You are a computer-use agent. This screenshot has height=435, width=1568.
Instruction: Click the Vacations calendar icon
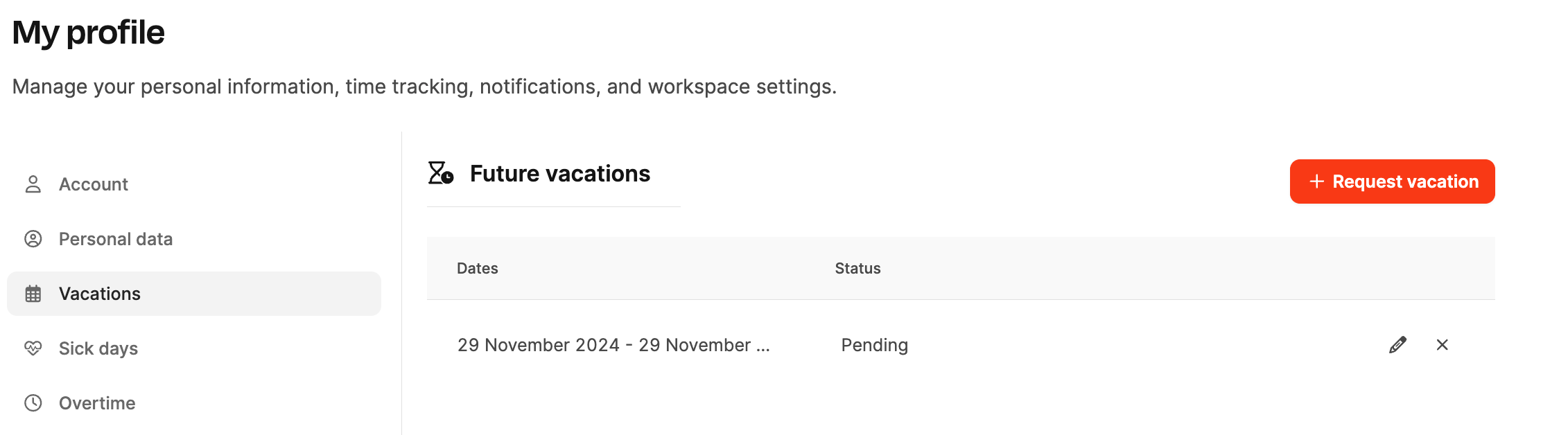(x=33, y=294)
